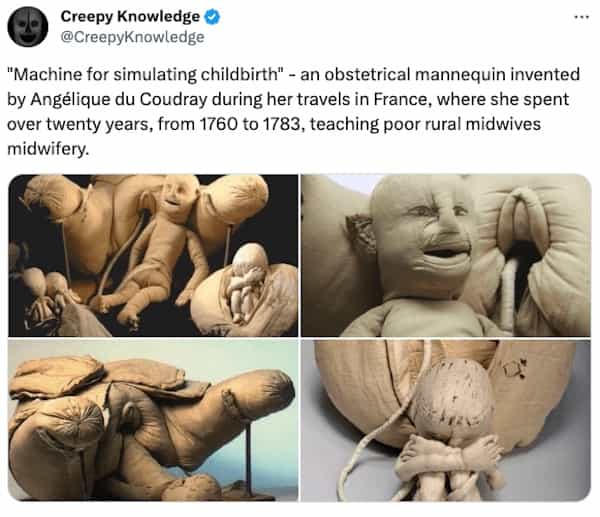Viewport: 600px width, 517px height.
Task: Open the Creepy Knowledge profile avatar
Action: pos(28,26)
